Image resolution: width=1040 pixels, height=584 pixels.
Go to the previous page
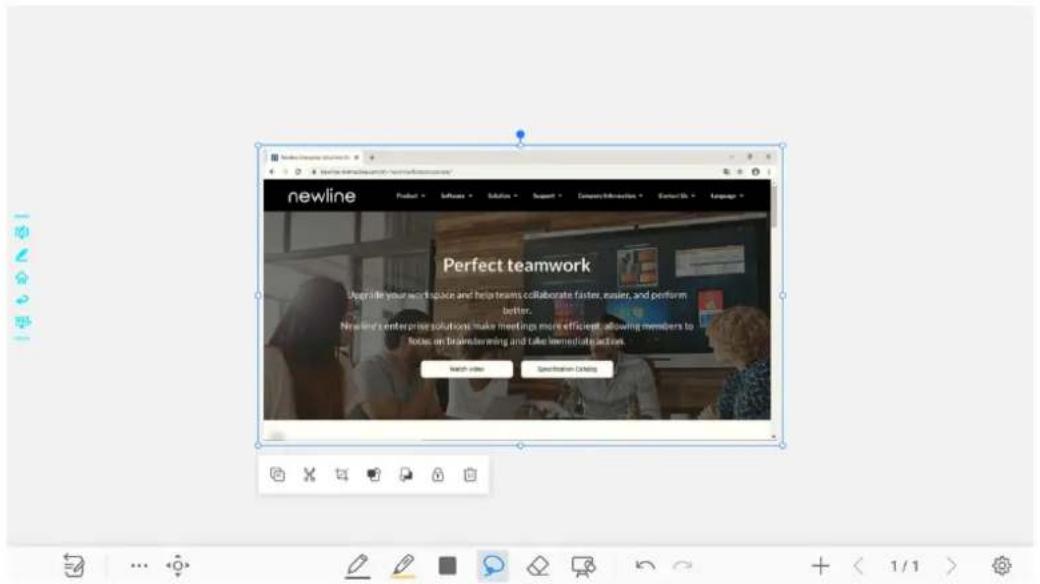tap(858, 565)
